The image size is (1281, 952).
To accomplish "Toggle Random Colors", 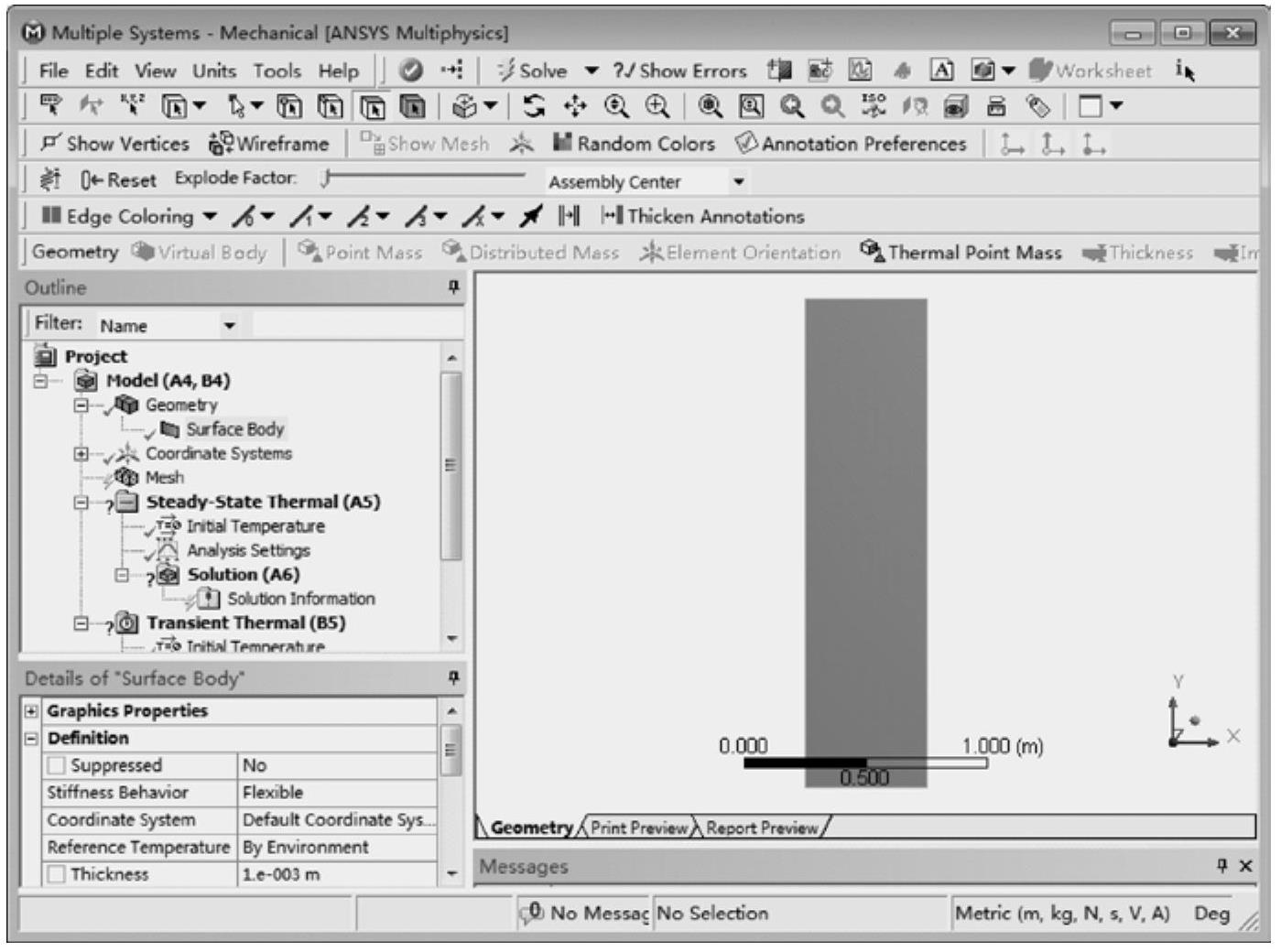I will tap(634, 144).
